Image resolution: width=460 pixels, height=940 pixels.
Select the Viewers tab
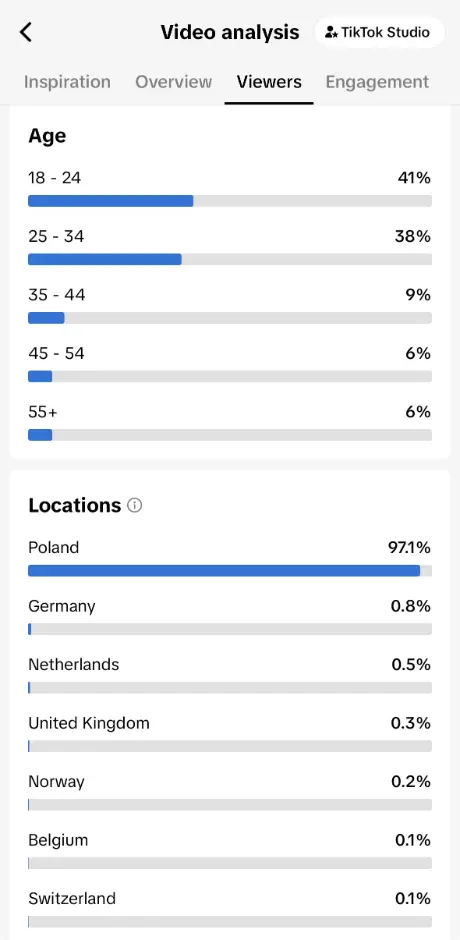269,82
